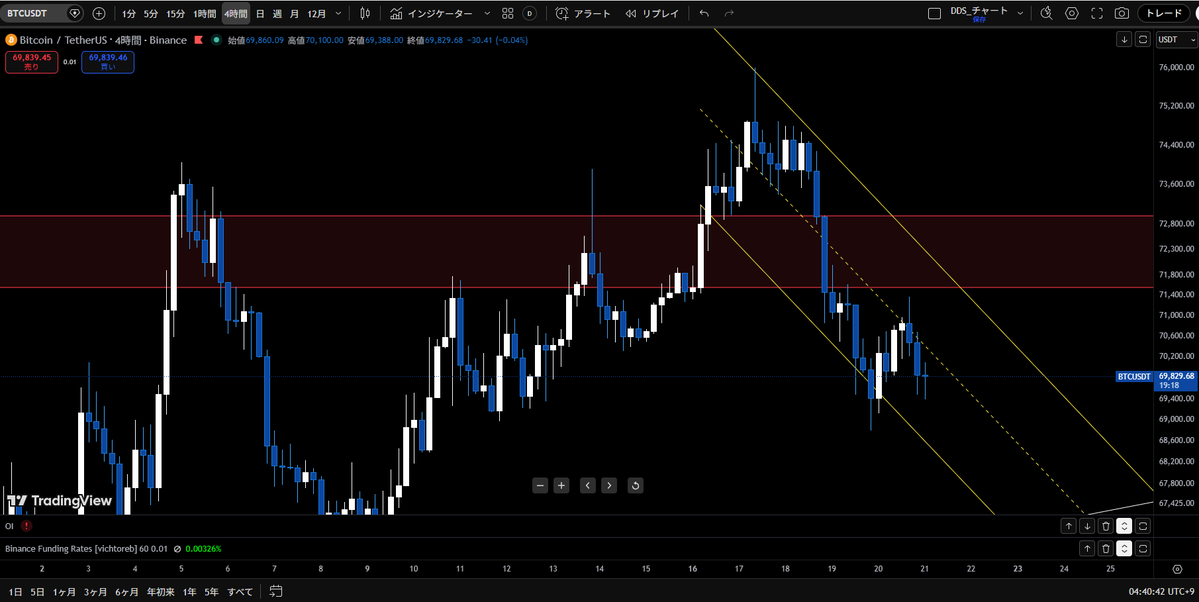Click the green market status dot
The width and height of the screenshot is (1199, 602).
[217, 40]
